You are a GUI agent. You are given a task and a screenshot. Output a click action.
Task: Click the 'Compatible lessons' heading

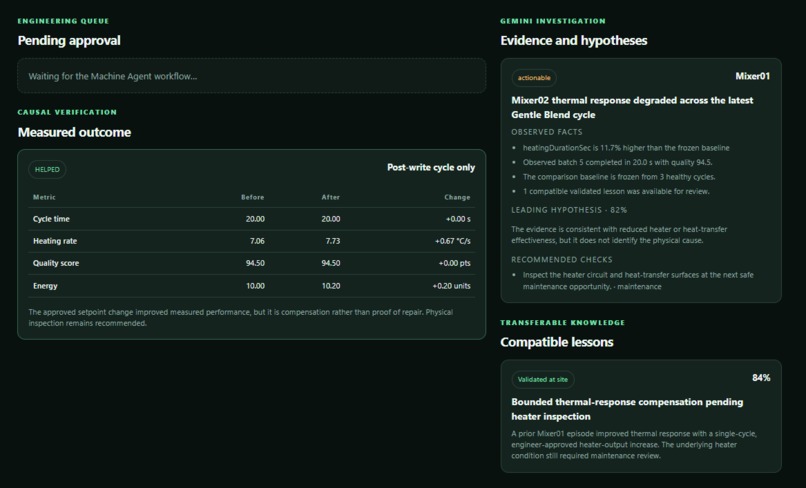557,342
